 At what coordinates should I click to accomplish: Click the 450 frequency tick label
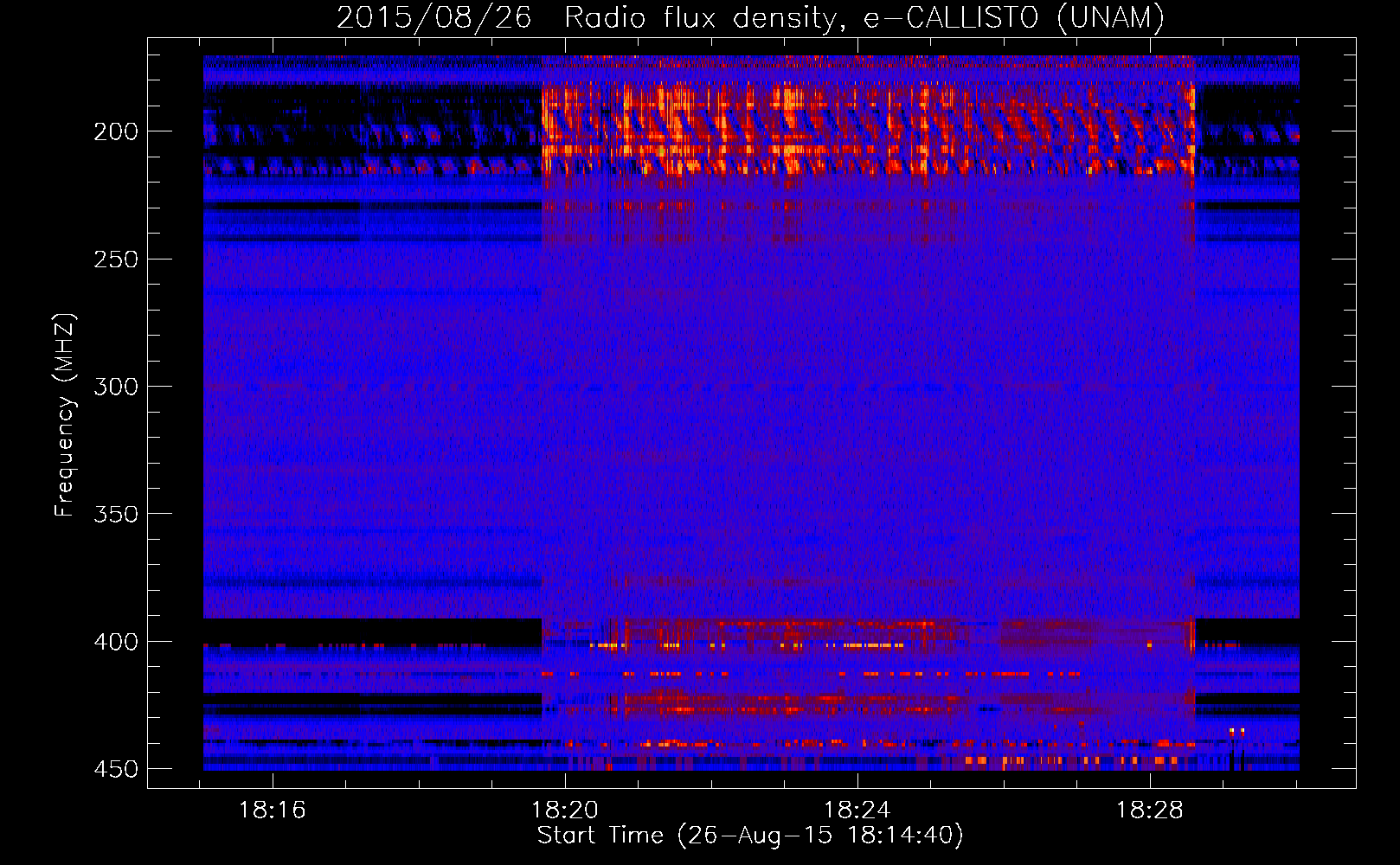pyautogui.click(x=115, y=769)
